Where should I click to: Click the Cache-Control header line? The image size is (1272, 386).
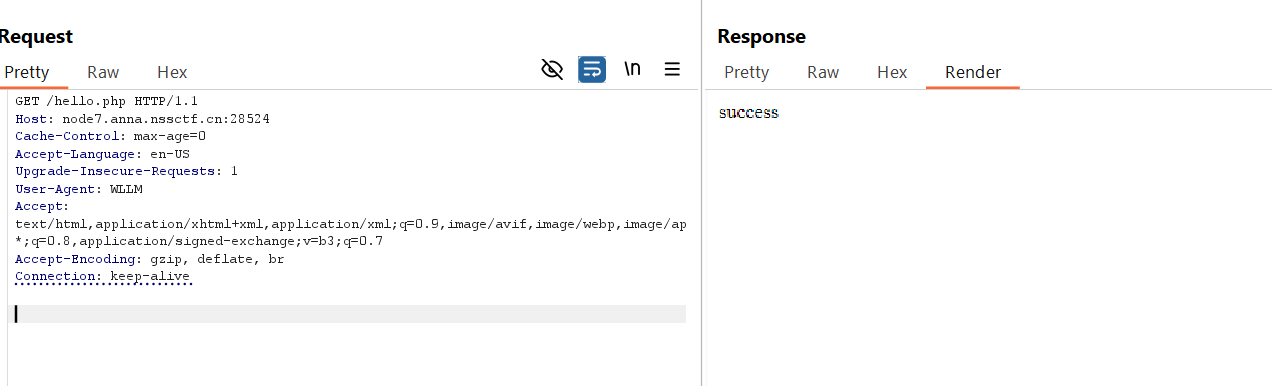(110, 136)
